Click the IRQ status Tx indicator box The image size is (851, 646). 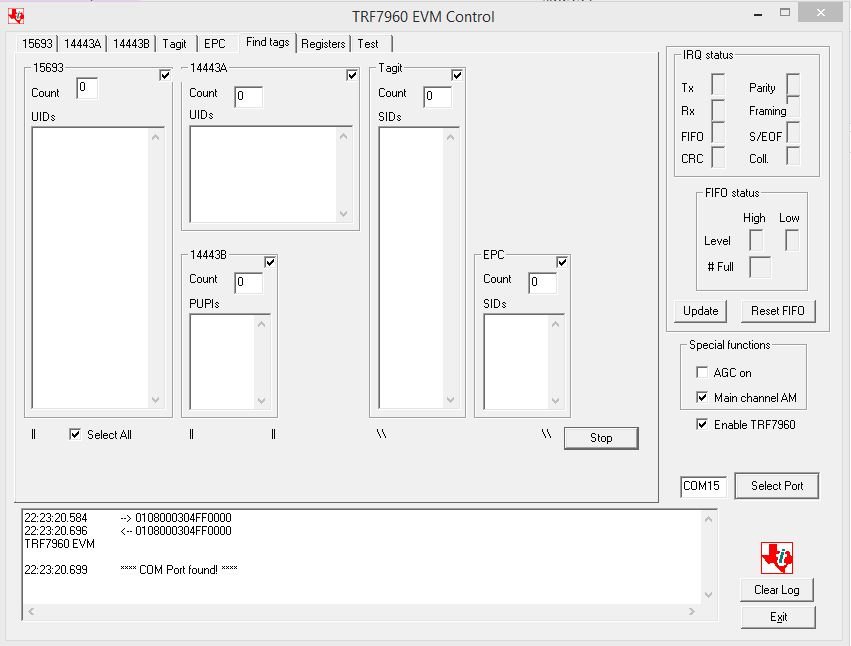[x=718, y=85]
